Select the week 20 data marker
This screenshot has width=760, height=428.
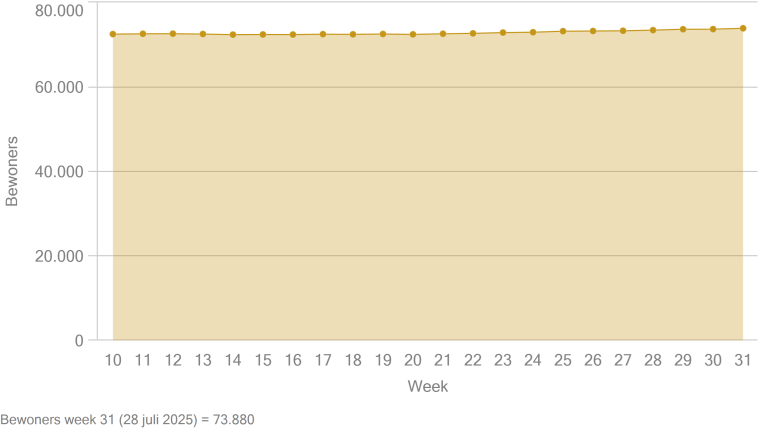(413, 34)
